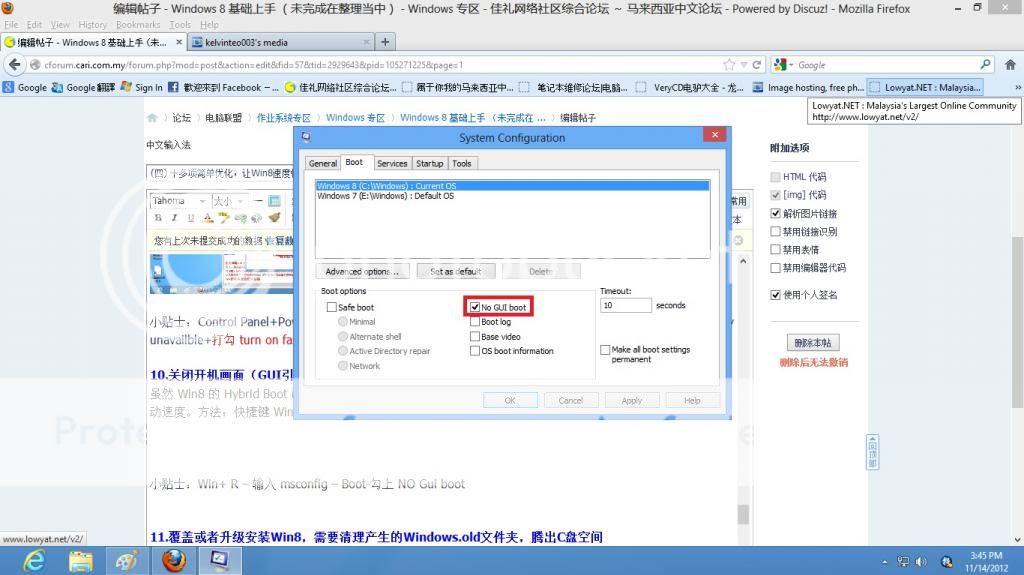Reload the page using refresh icon
1024x575 pixels.
[756, 65]
